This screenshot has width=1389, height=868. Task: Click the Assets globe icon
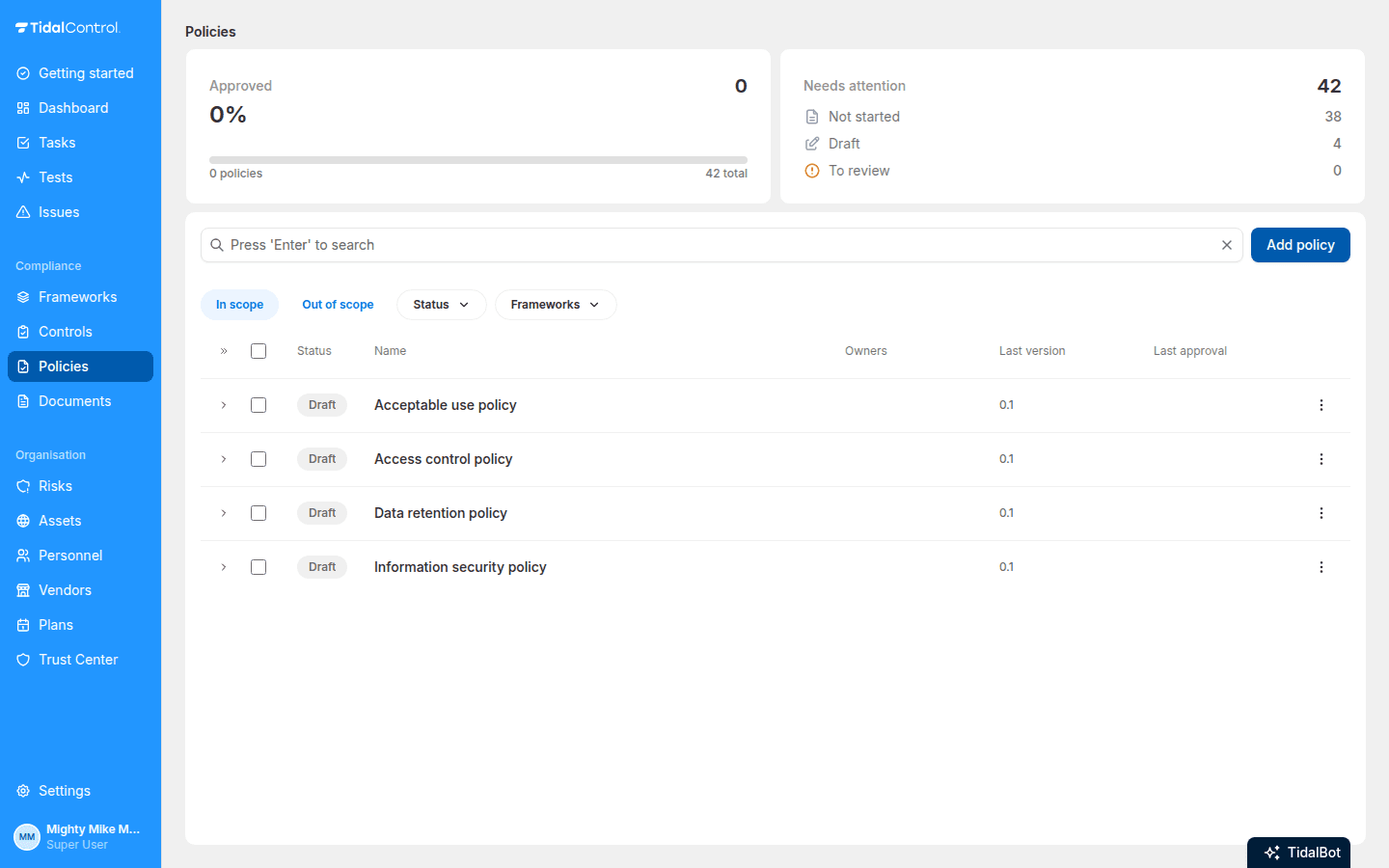23,521
